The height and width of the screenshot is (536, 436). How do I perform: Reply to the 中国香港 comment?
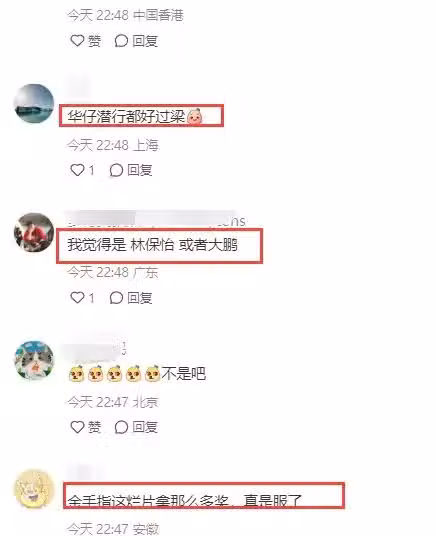pos(136,41)
